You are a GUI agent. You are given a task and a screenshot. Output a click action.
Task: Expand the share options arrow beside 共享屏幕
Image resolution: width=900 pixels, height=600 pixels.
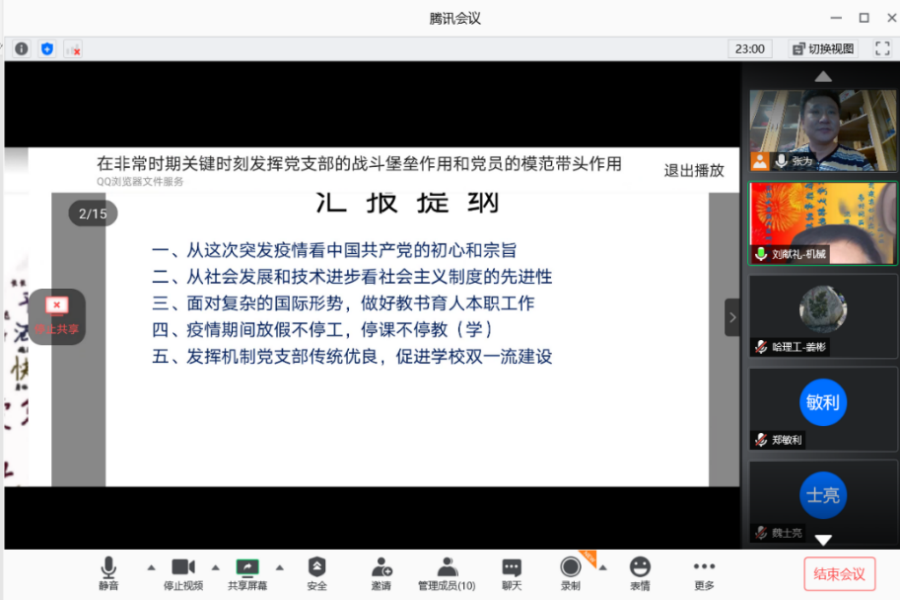click(280, 567)
